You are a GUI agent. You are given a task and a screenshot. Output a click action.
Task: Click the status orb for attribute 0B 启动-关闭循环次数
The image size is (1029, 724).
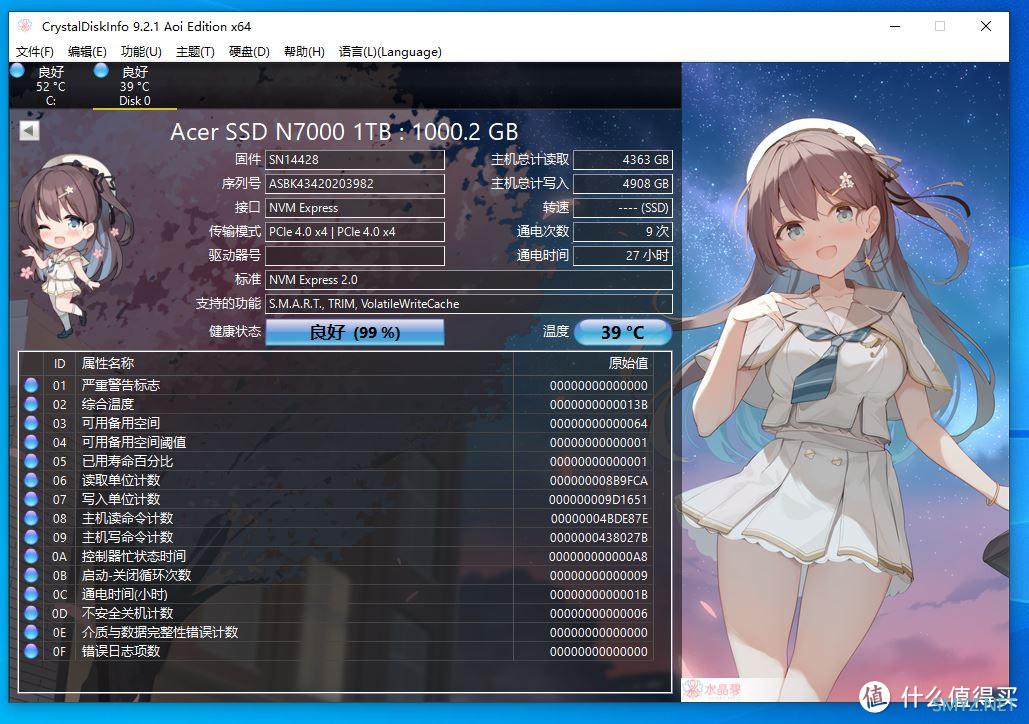click(x=31, y=575)
